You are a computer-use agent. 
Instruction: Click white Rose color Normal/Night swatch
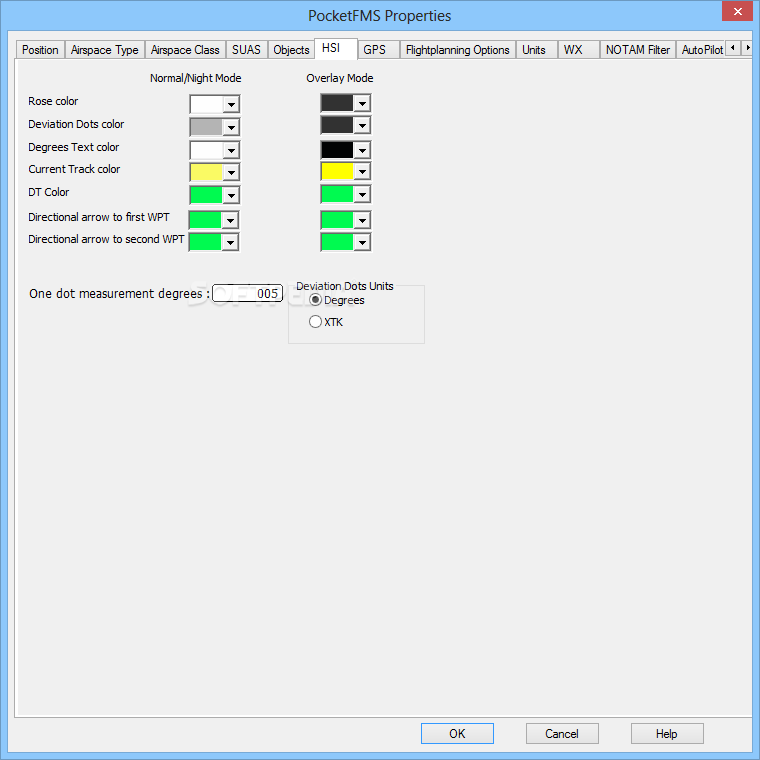point(206,104)
